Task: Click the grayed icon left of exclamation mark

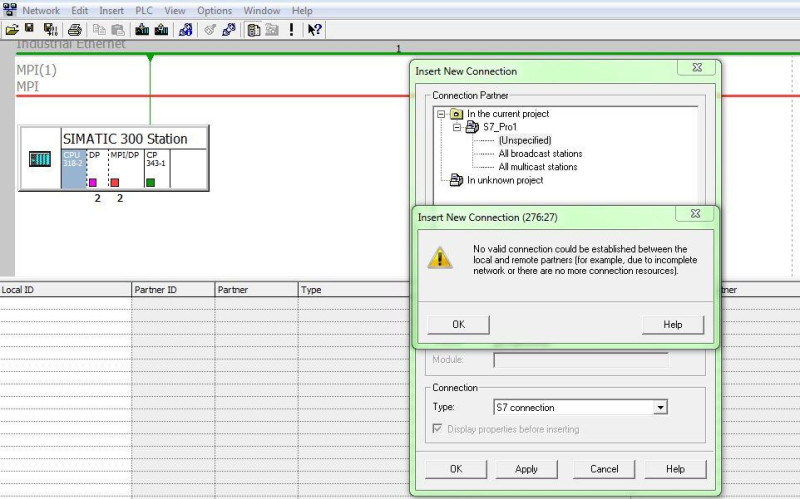Action: coord(272,30)
